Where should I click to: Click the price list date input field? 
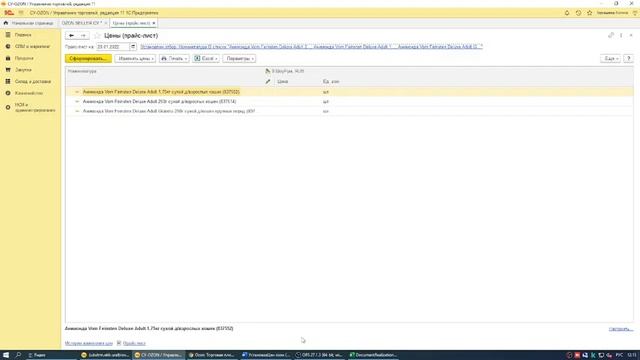(x=113, y=47)
